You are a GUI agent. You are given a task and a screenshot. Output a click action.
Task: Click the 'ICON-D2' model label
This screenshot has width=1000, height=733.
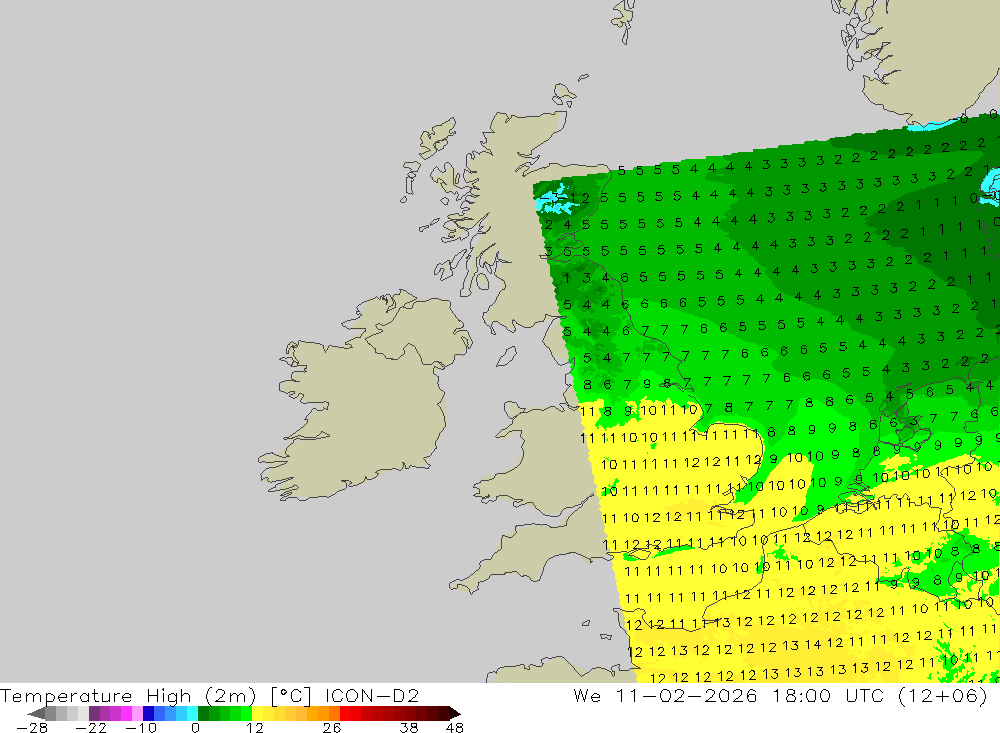(x=372, y=695)
